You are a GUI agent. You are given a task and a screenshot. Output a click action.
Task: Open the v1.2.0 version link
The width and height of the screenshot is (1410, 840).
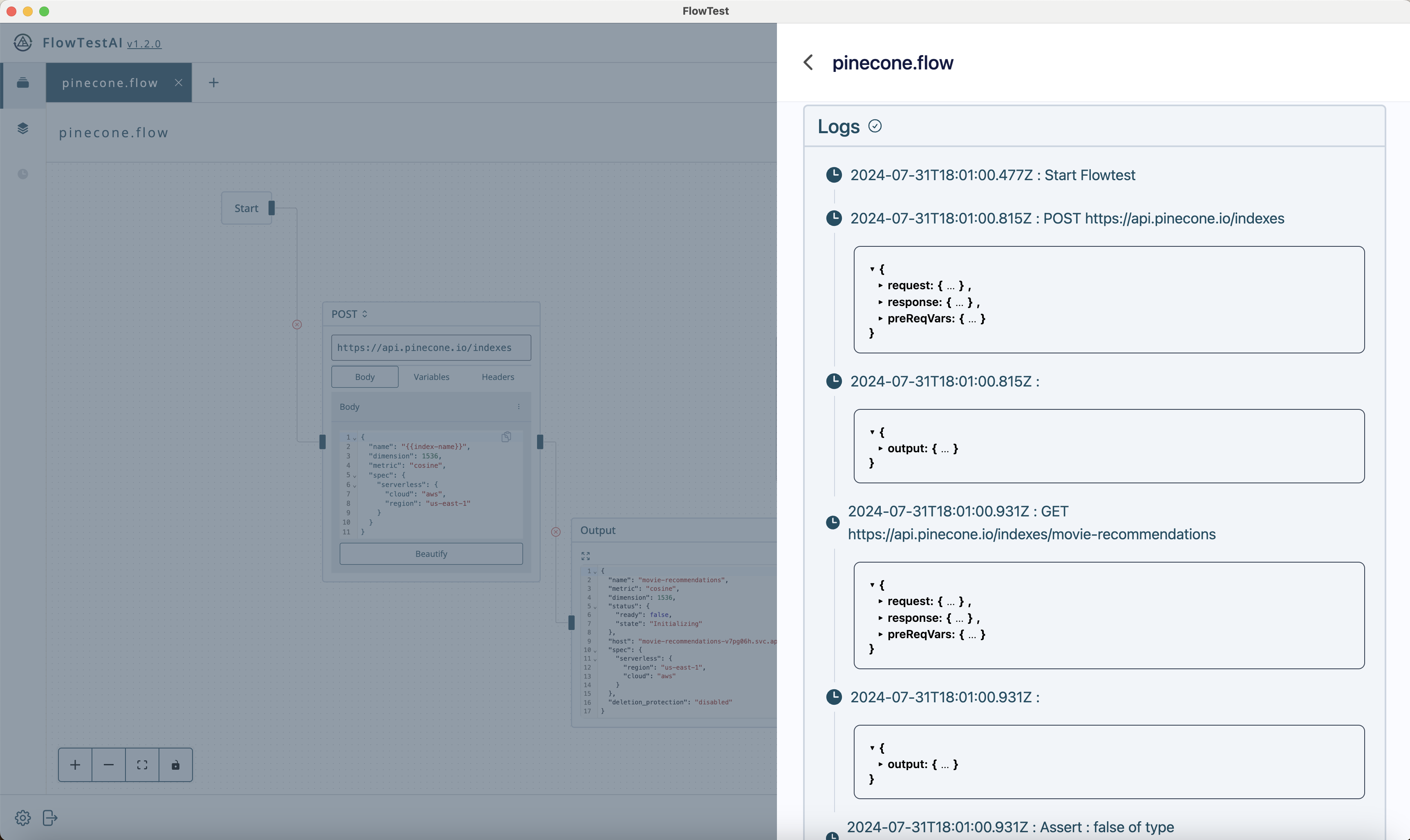tap(144, 44)
